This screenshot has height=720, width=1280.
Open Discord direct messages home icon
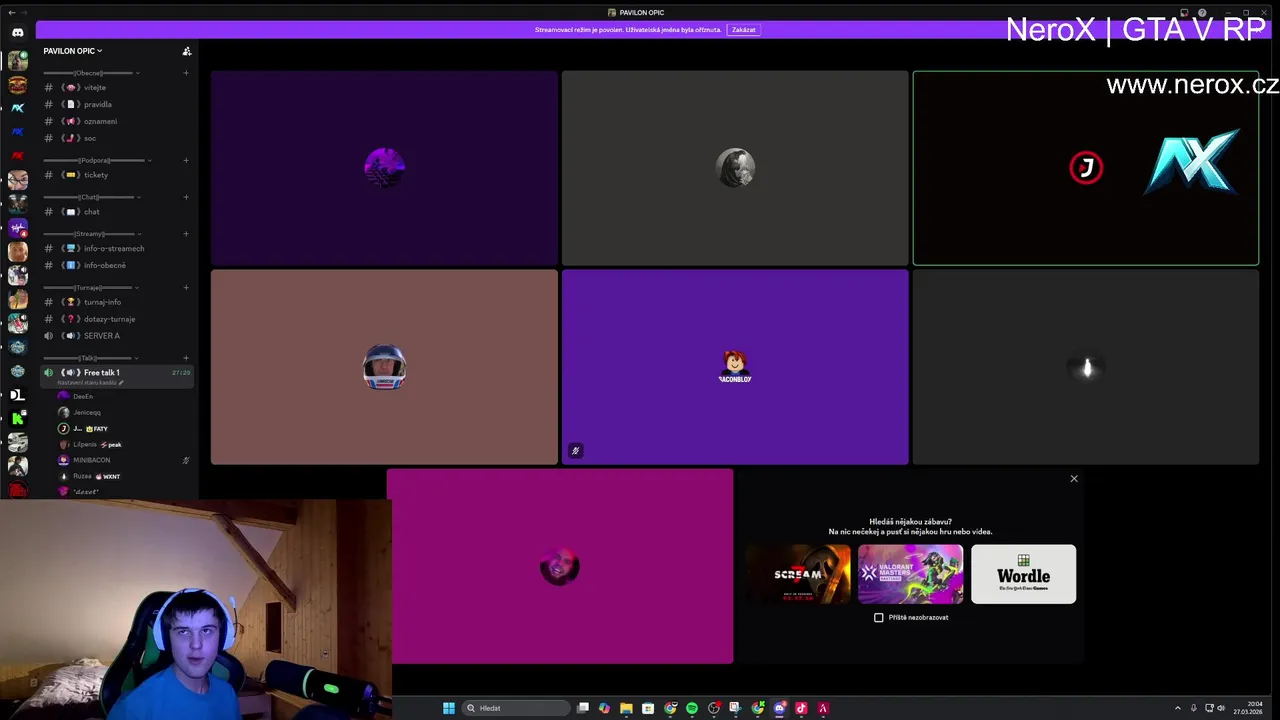[x=17, y=33]
